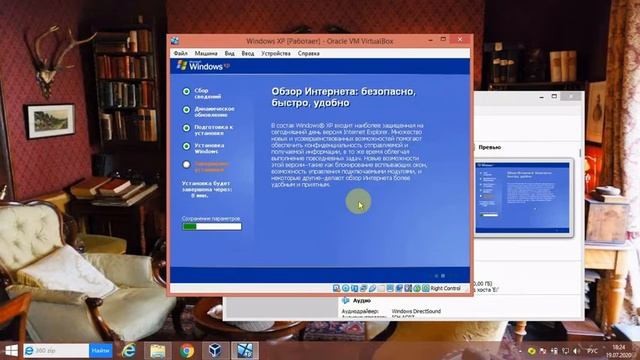Click the Превью section header
Image resolution: width=640 pixels, height=360 pixels.
[x=490, y=147]
